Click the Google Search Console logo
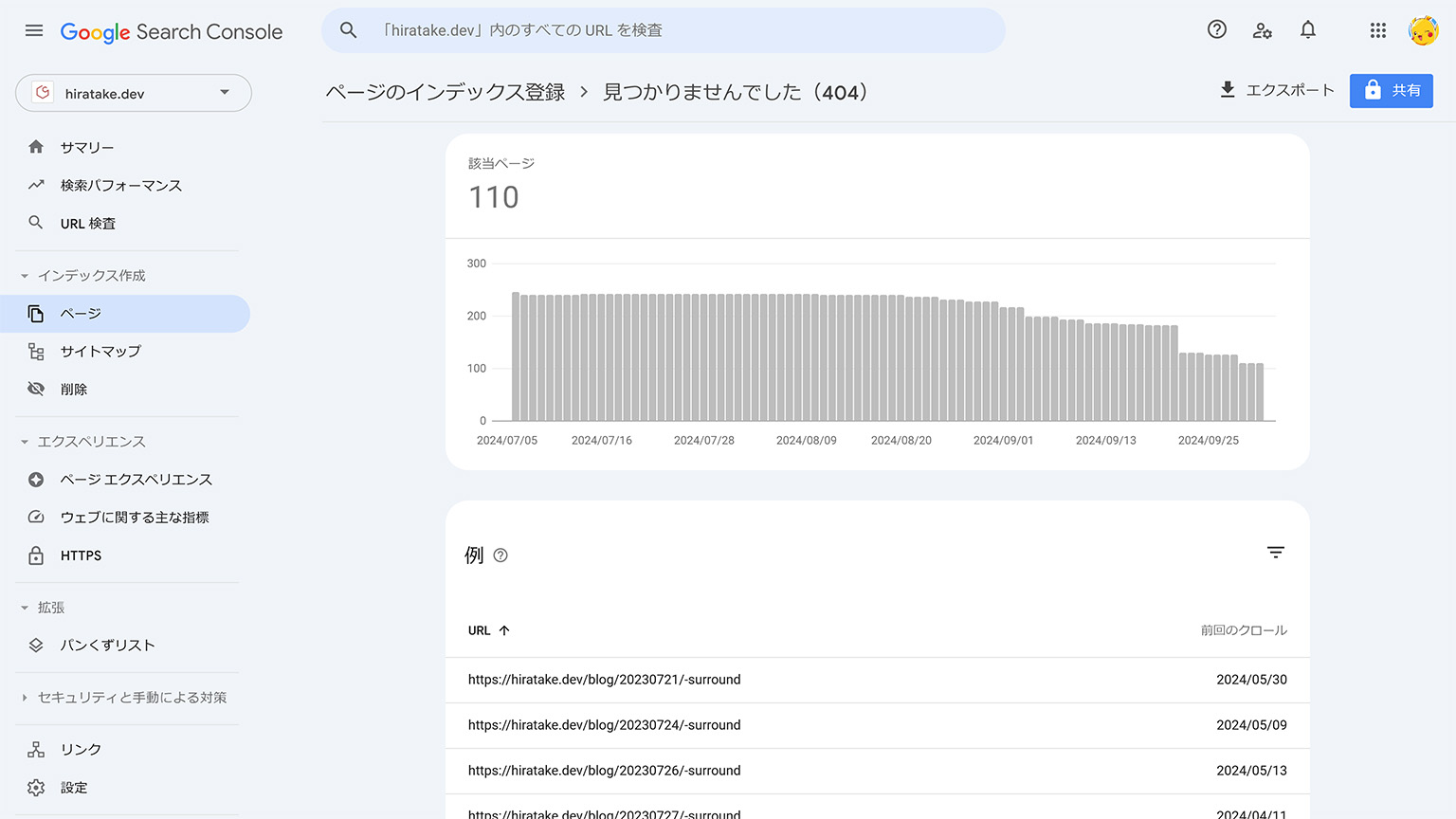This screenshot has width=1456, height=819. (172, 31)
